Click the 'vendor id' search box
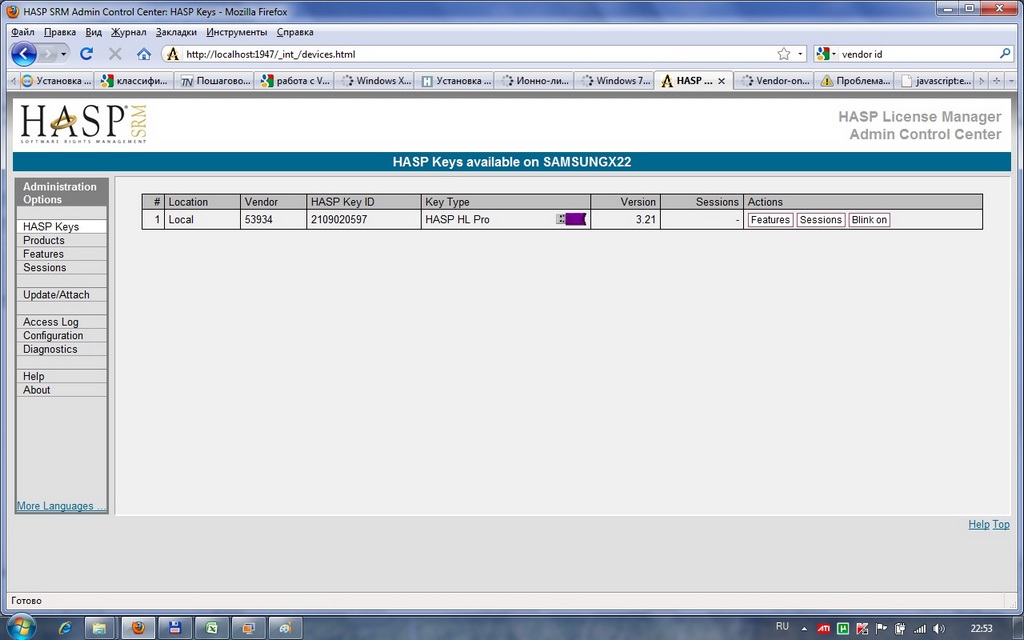 tap(918, 54)
